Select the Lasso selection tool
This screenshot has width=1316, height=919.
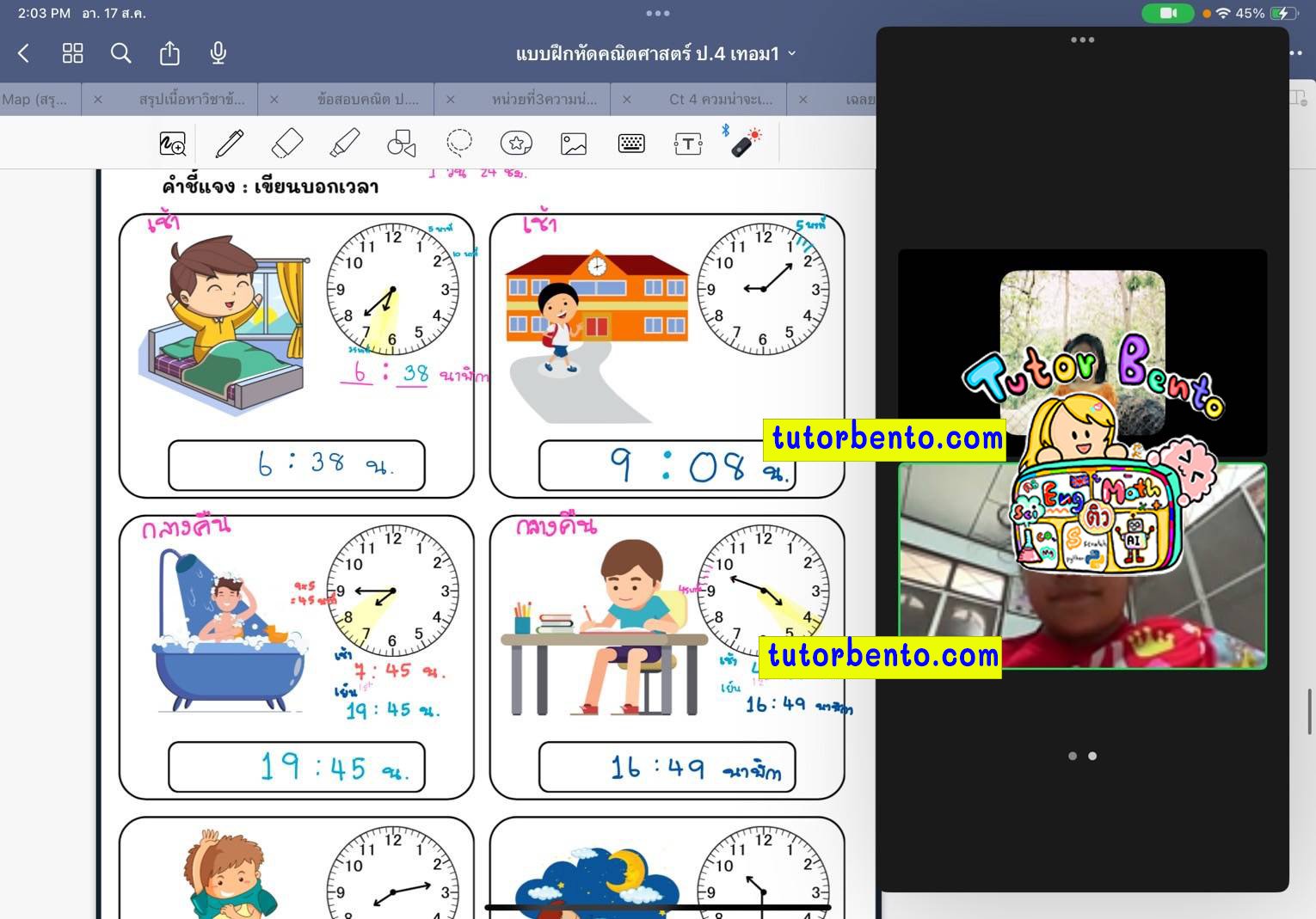(459, 143)
